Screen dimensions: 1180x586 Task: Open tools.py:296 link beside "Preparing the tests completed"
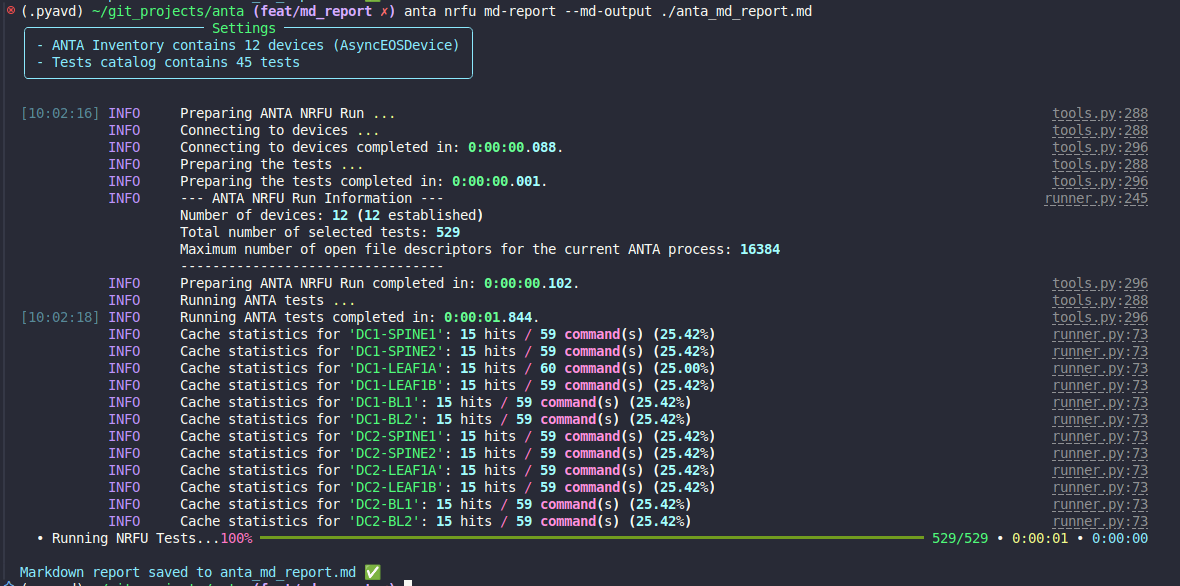pos(1100,181)
